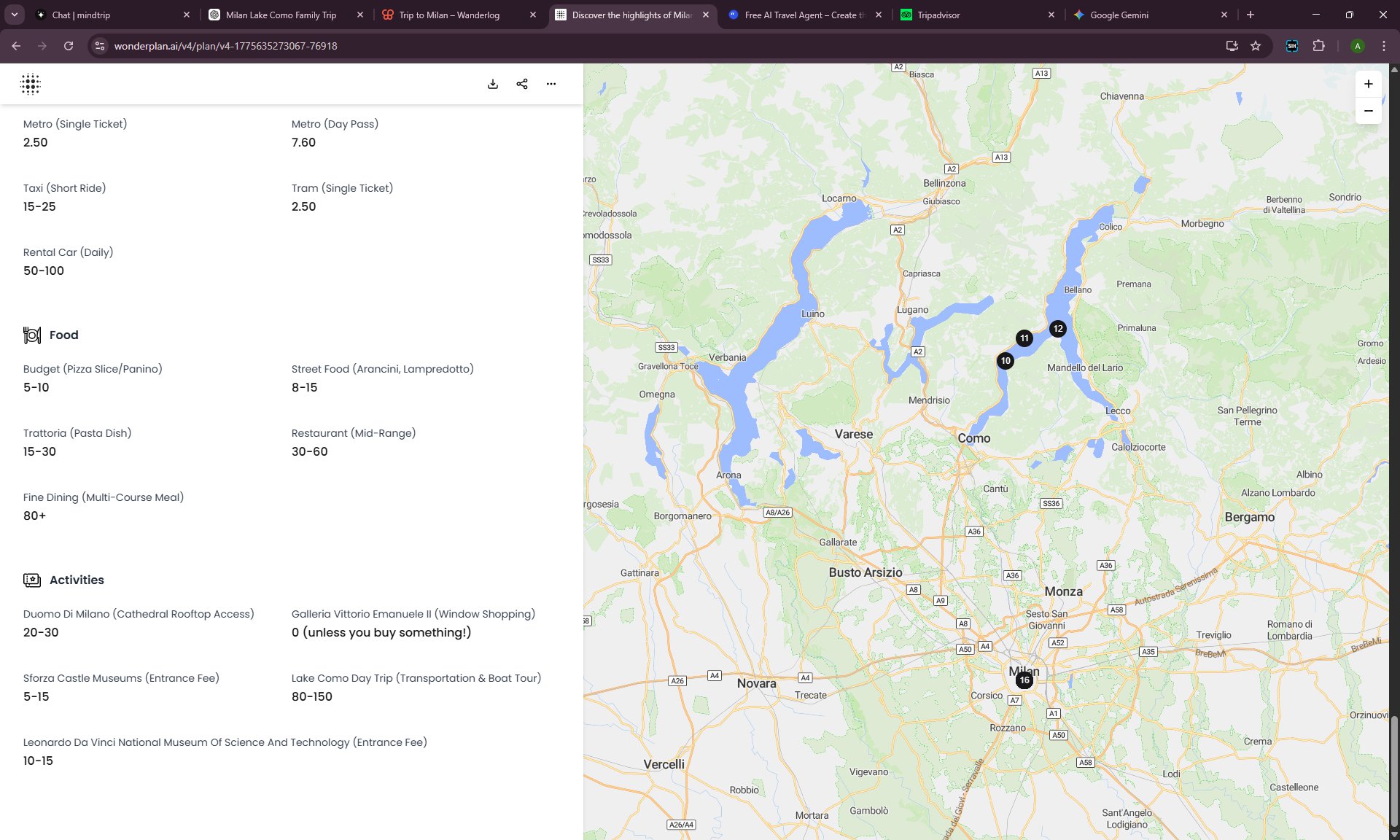Open the green profile avatar menu
Screen dimensions: 1400x840
click(x=1358, y=46)
